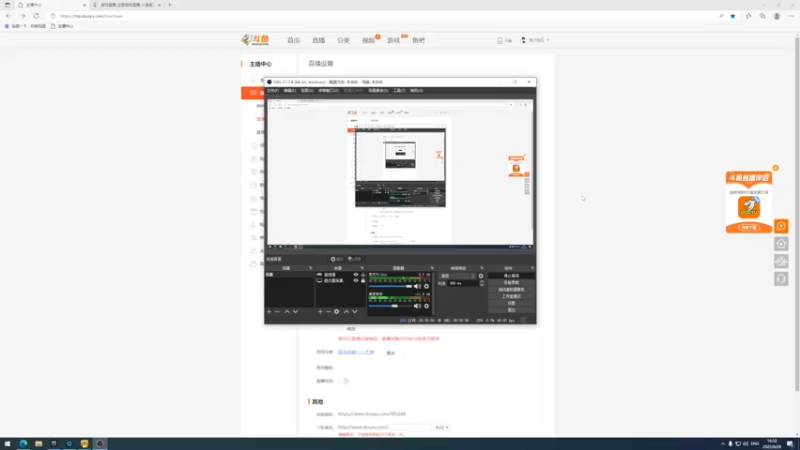This screenshot has width=800, height=450.
Task: Mute first audio channel speaker in OBS mixer
Action: pos(417,286)
